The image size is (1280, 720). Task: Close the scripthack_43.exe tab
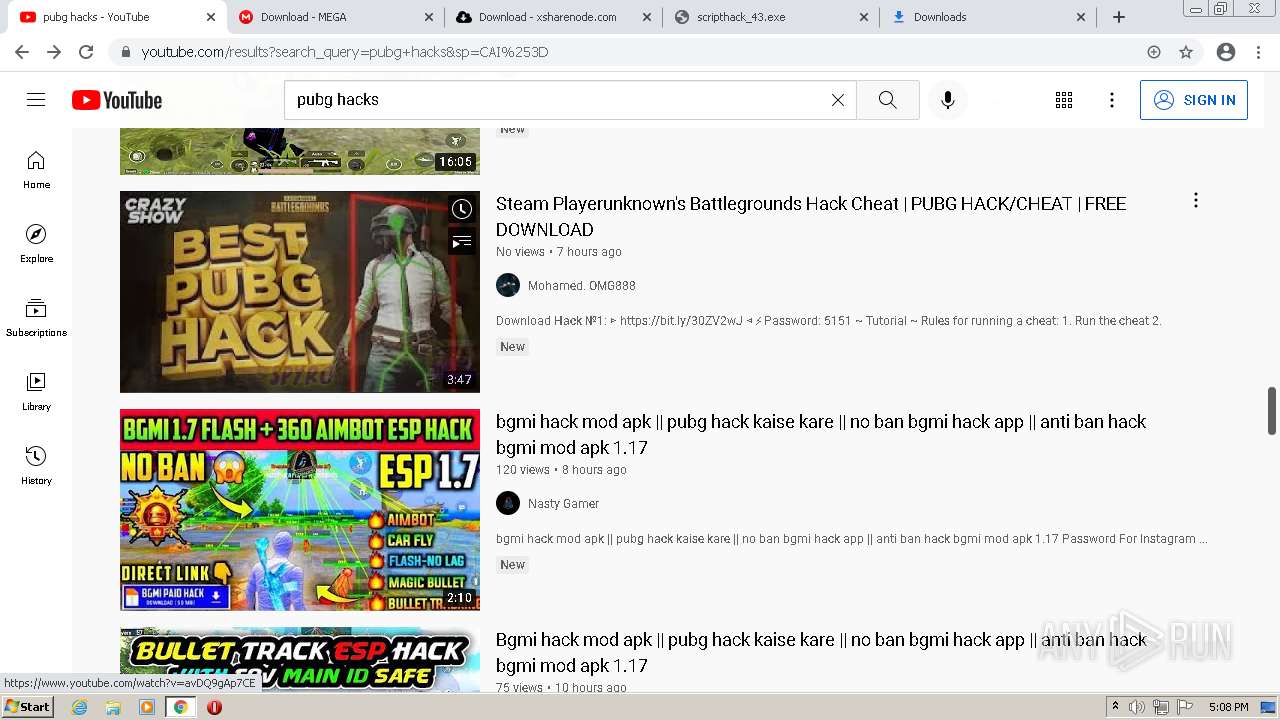coord(864,17)
